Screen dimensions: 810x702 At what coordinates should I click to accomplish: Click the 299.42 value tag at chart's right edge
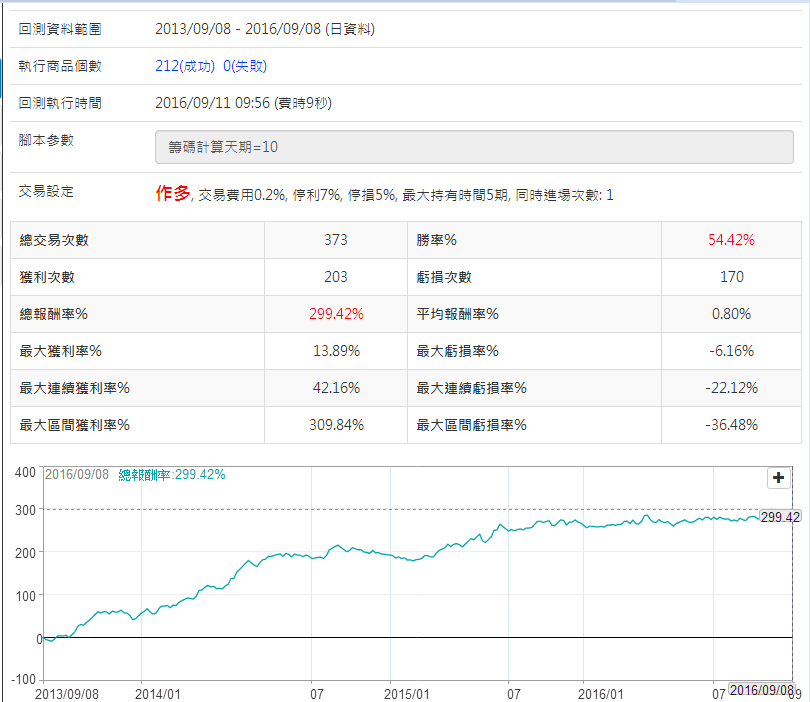pyautogui.click(x=780, y=517)
